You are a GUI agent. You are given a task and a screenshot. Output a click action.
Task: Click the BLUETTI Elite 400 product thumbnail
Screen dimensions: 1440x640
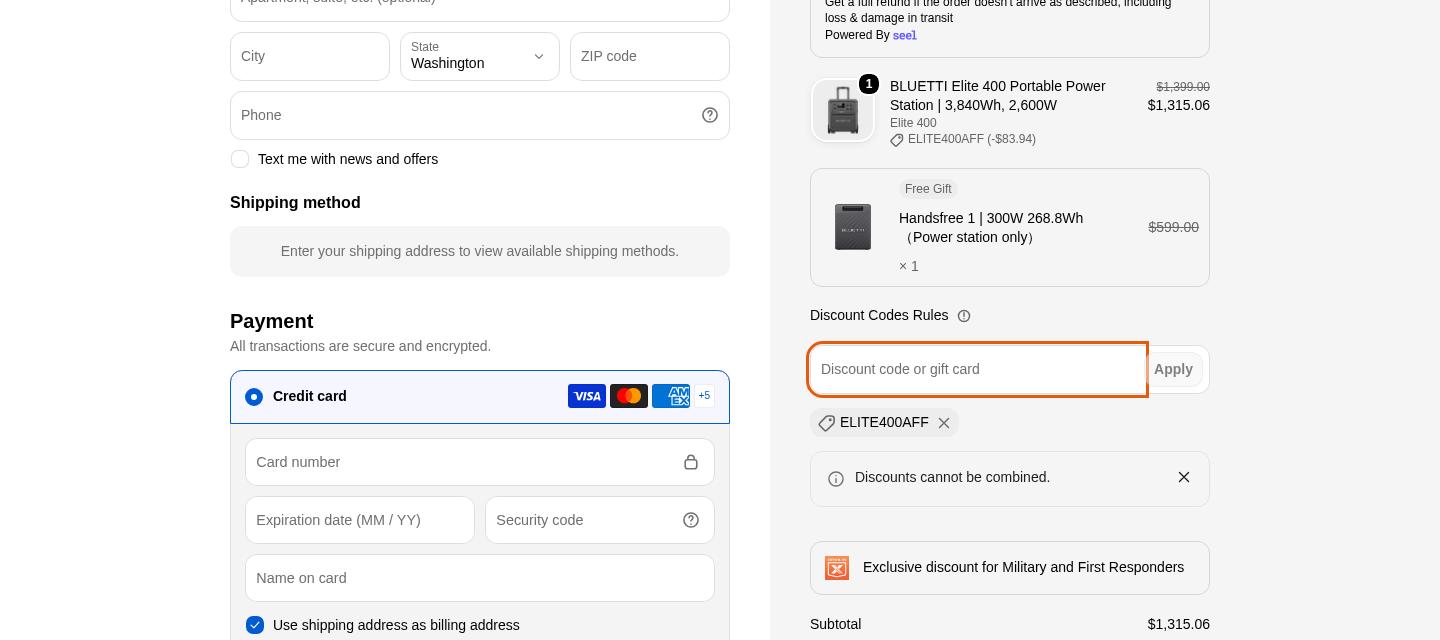tap(843, 110)
